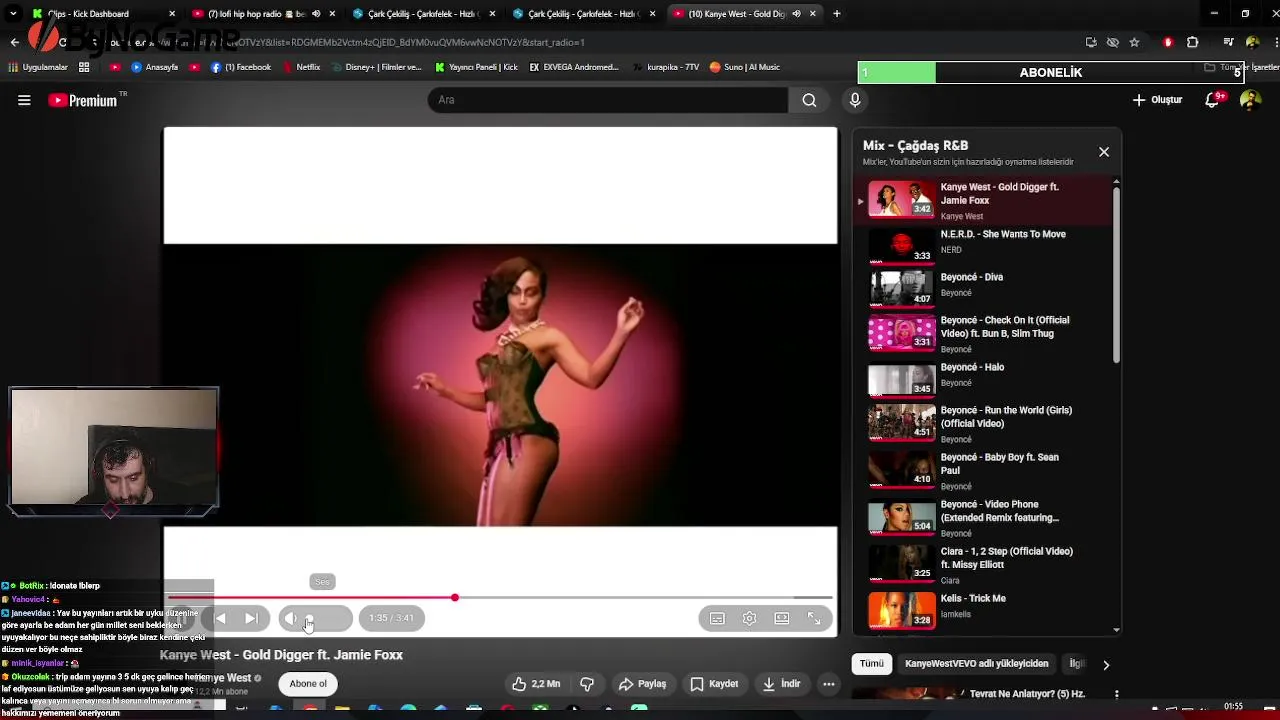Toggle theater mode on the player
Screen dimensions: 1280x720
pos(782,618)
